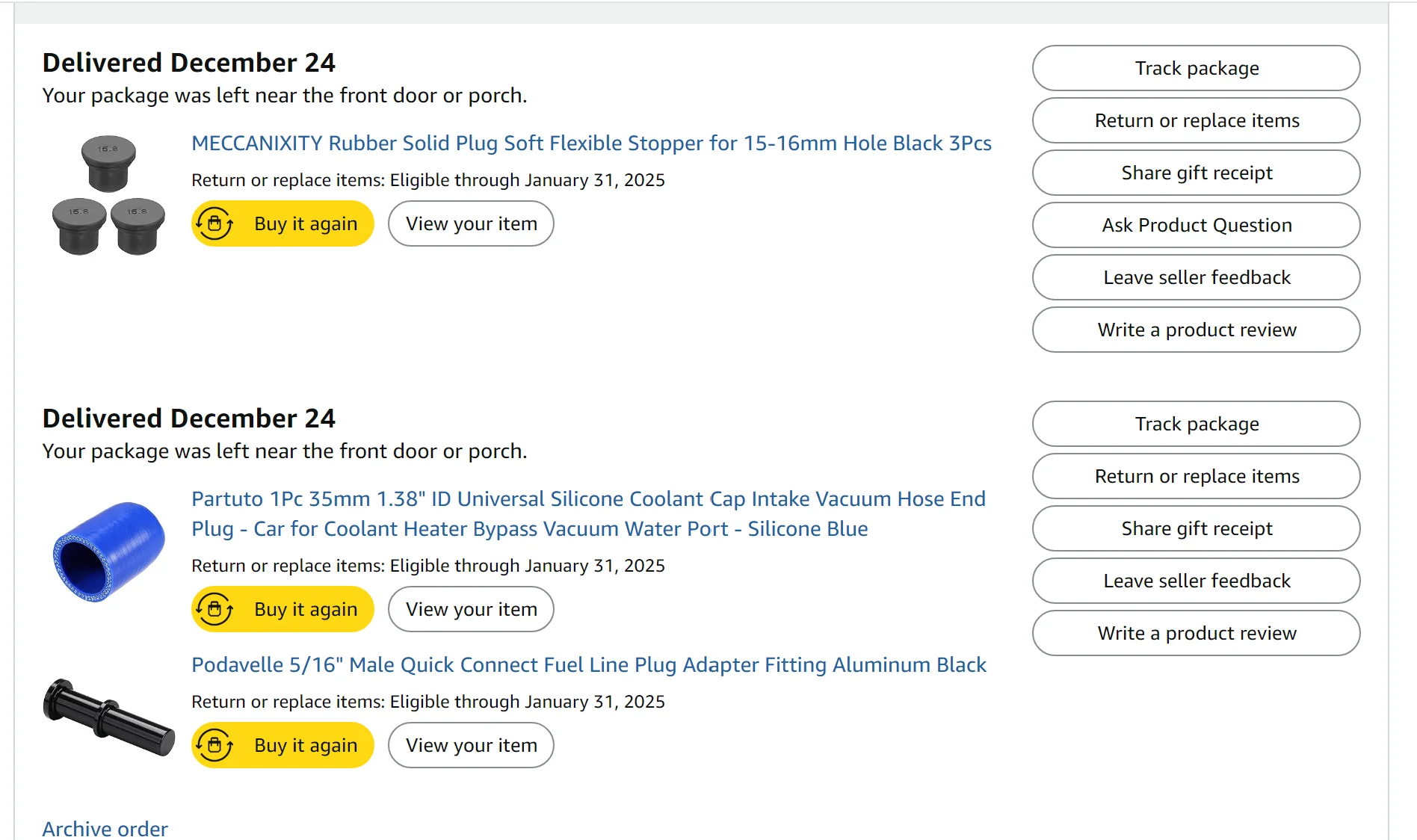Leave seller feedback for first shipment
Image resolution: width=1417 pixels, height=840 pixels.
tap(1196, 277)
